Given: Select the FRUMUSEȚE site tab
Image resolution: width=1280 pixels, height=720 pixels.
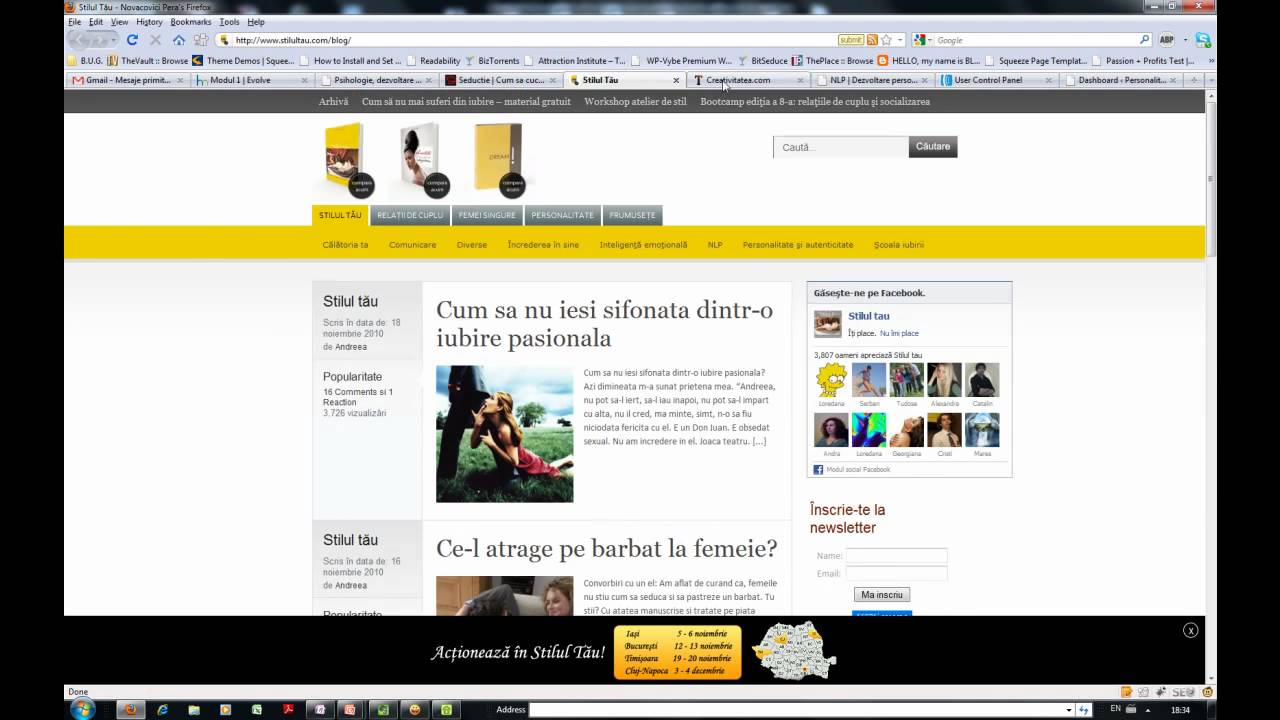Looking at the screenshot, I should click(632, 215).
